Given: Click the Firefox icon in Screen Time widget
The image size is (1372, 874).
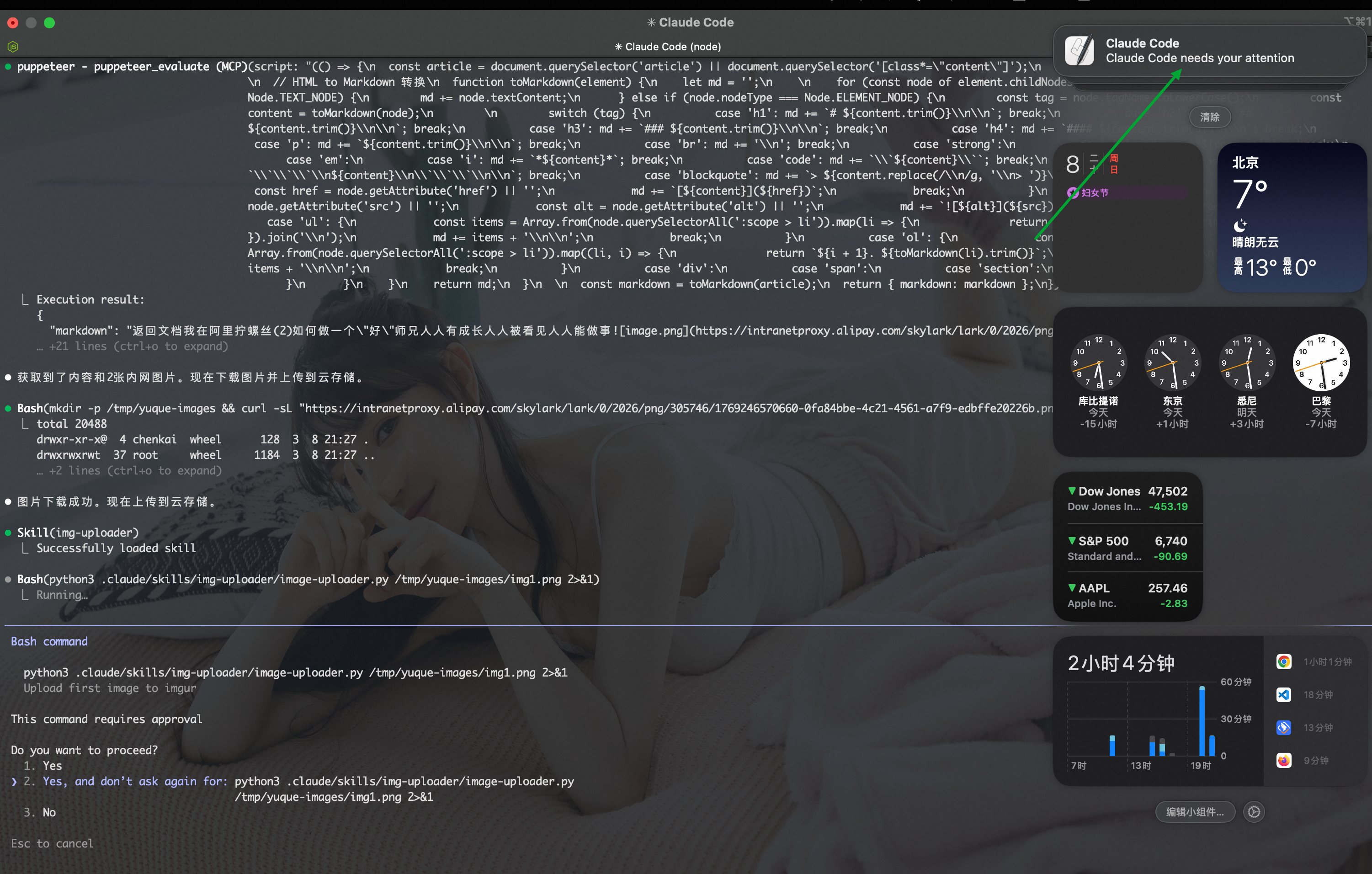Looking at the screenshot, I should [x=1284, y=761].
